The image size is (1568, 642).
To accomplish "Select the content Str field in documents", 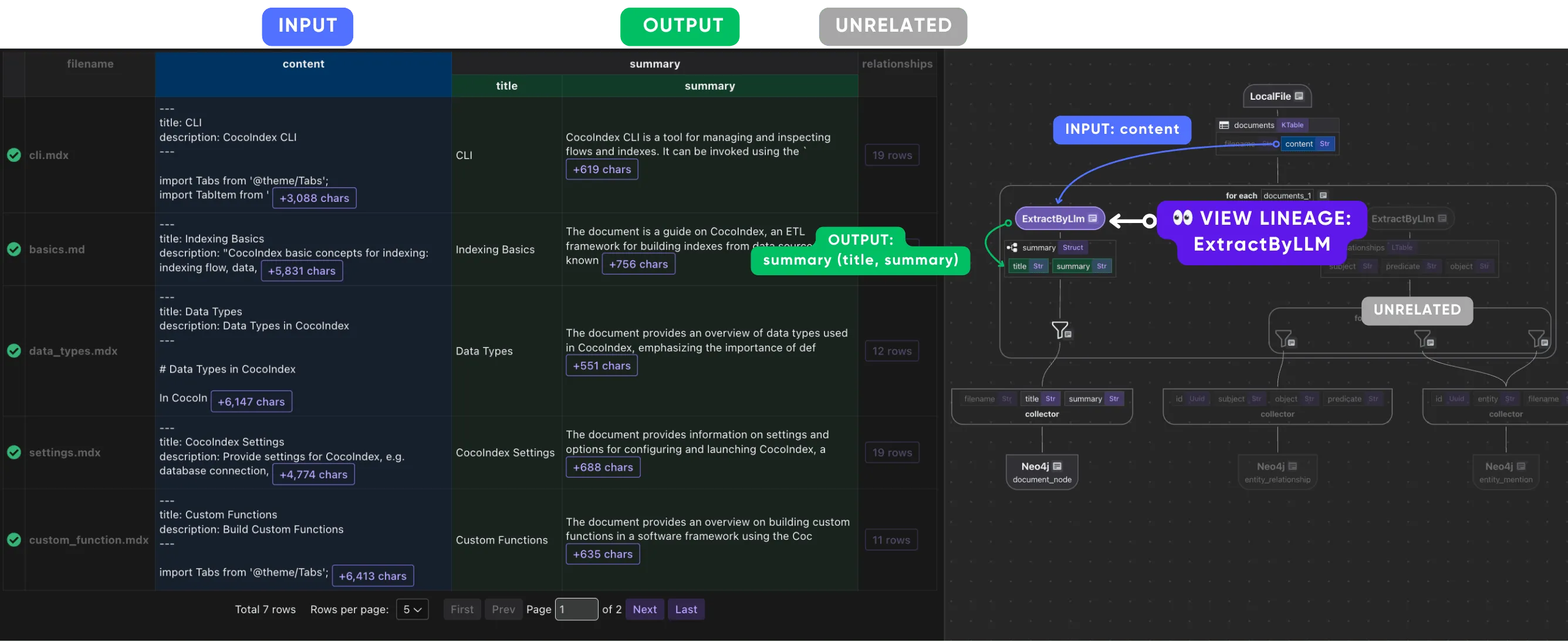I will coord(1307,144).
